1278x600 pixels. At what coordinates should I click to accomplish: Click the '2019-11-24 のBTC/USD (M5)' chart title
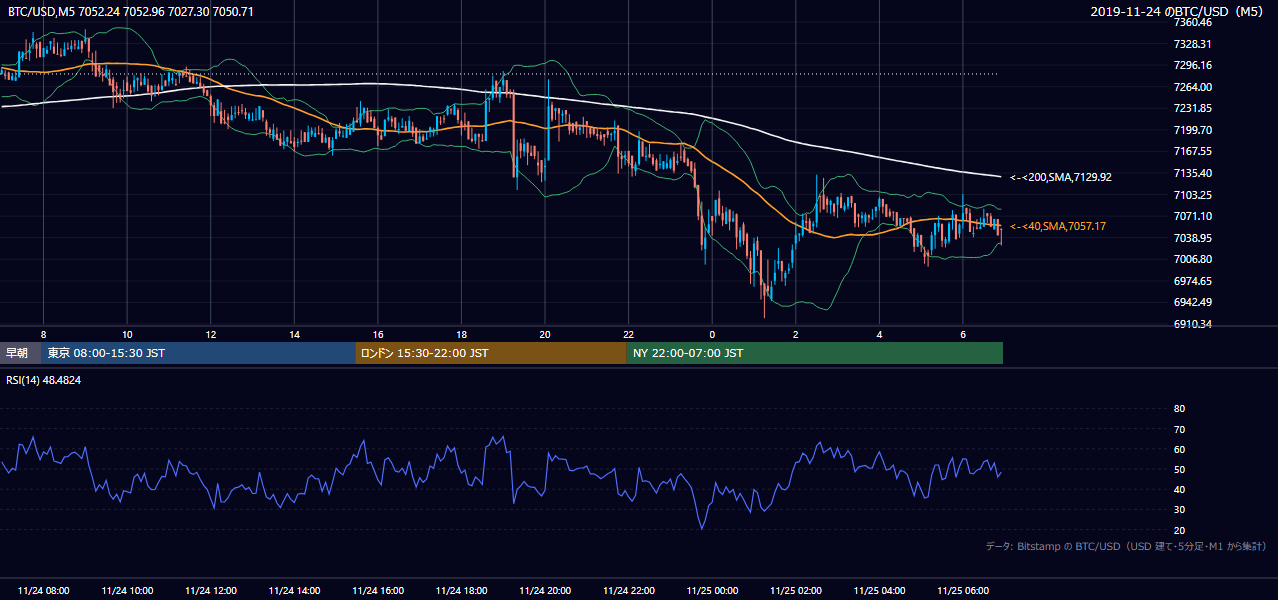(x=1179, y=11)
